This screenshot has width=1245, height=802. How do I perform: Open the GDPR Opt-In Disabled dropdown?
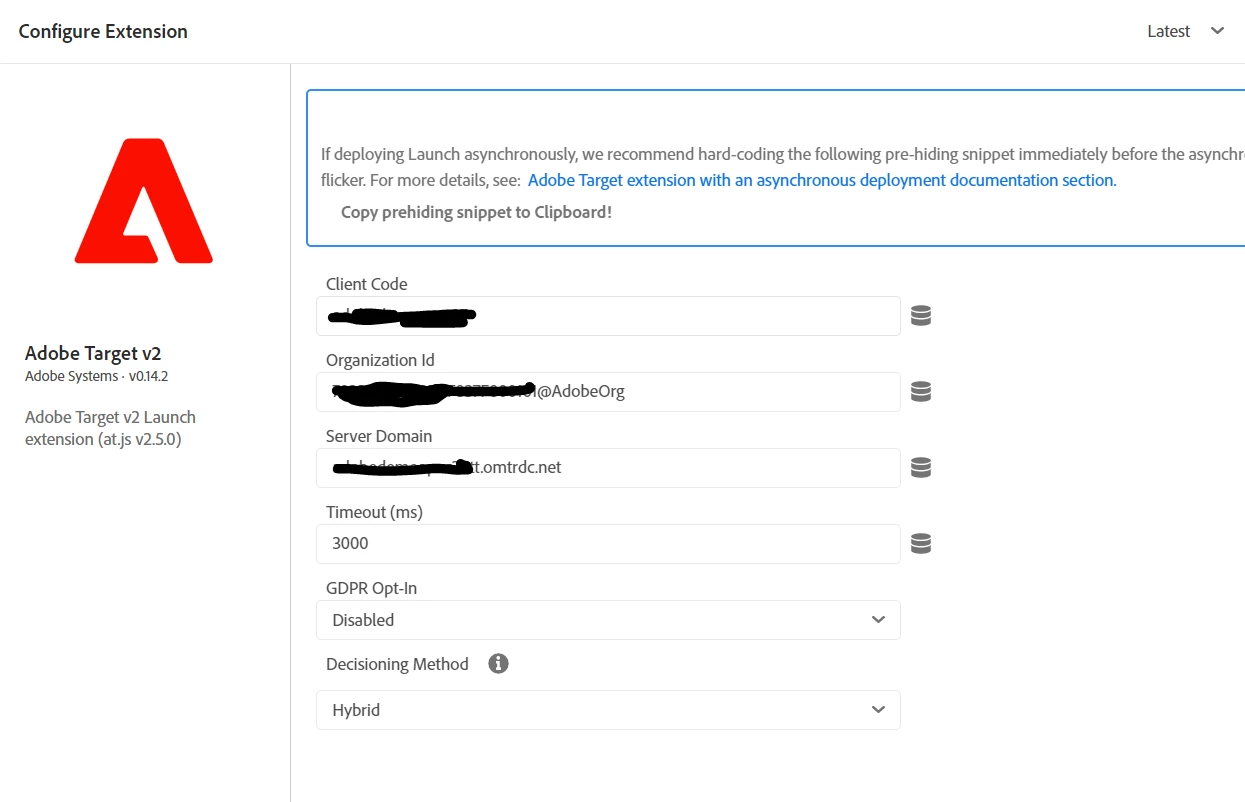point(608,620)
